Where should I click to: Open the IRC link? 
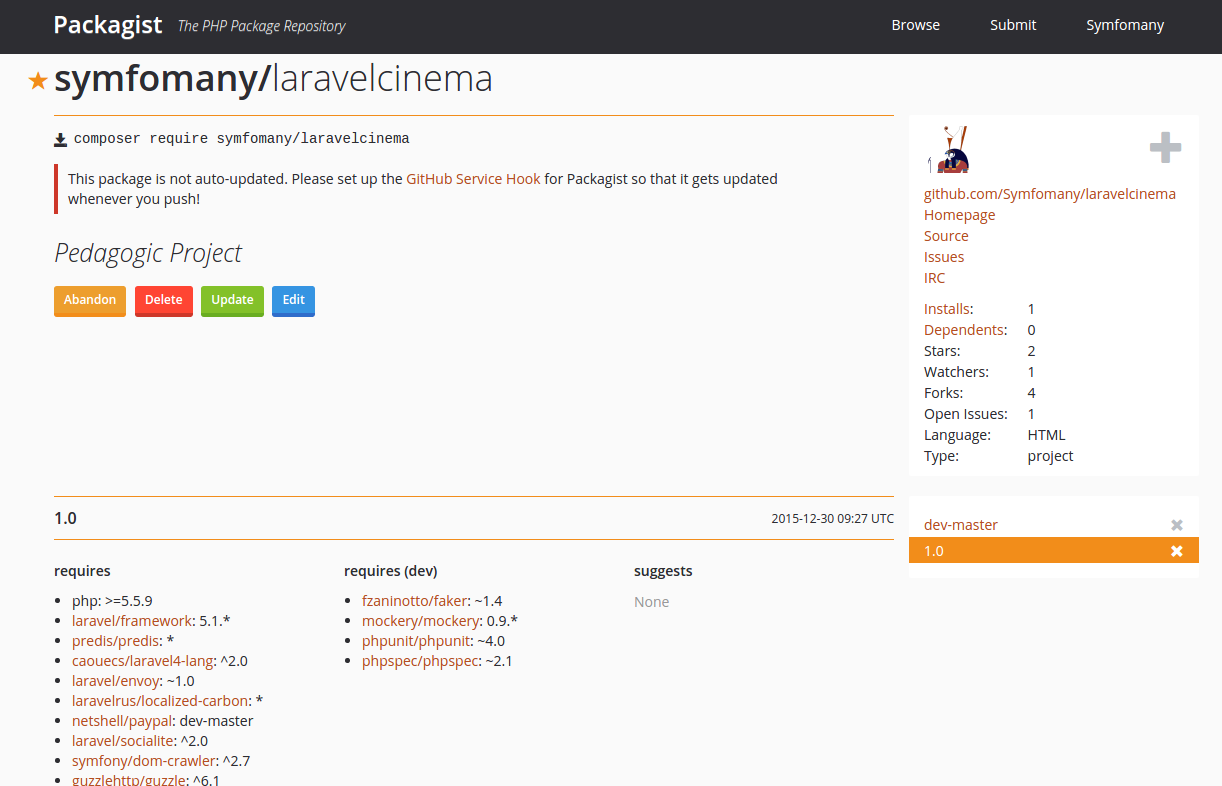click(x=934, y=278)
